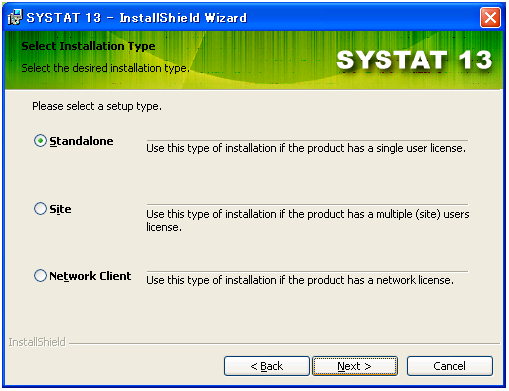This screenshot has height=391, width=509.
Task: Click the single user license description text
Action: (306, 148)
